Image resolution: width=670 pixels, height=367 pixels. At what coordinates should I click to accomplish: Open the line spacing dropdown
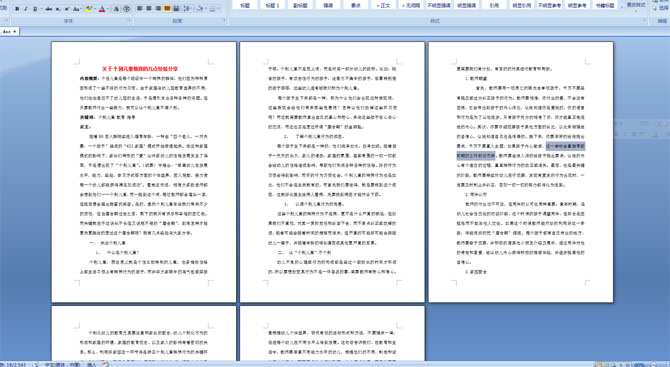(x=188, y=9)
